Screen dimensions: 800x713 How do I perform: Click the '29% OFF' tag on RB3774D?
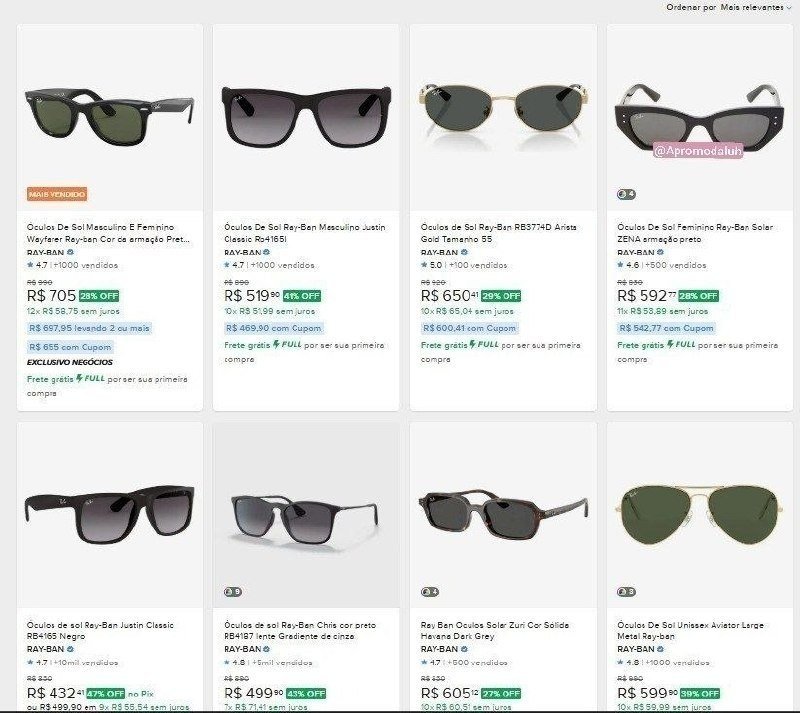(501, 296)
